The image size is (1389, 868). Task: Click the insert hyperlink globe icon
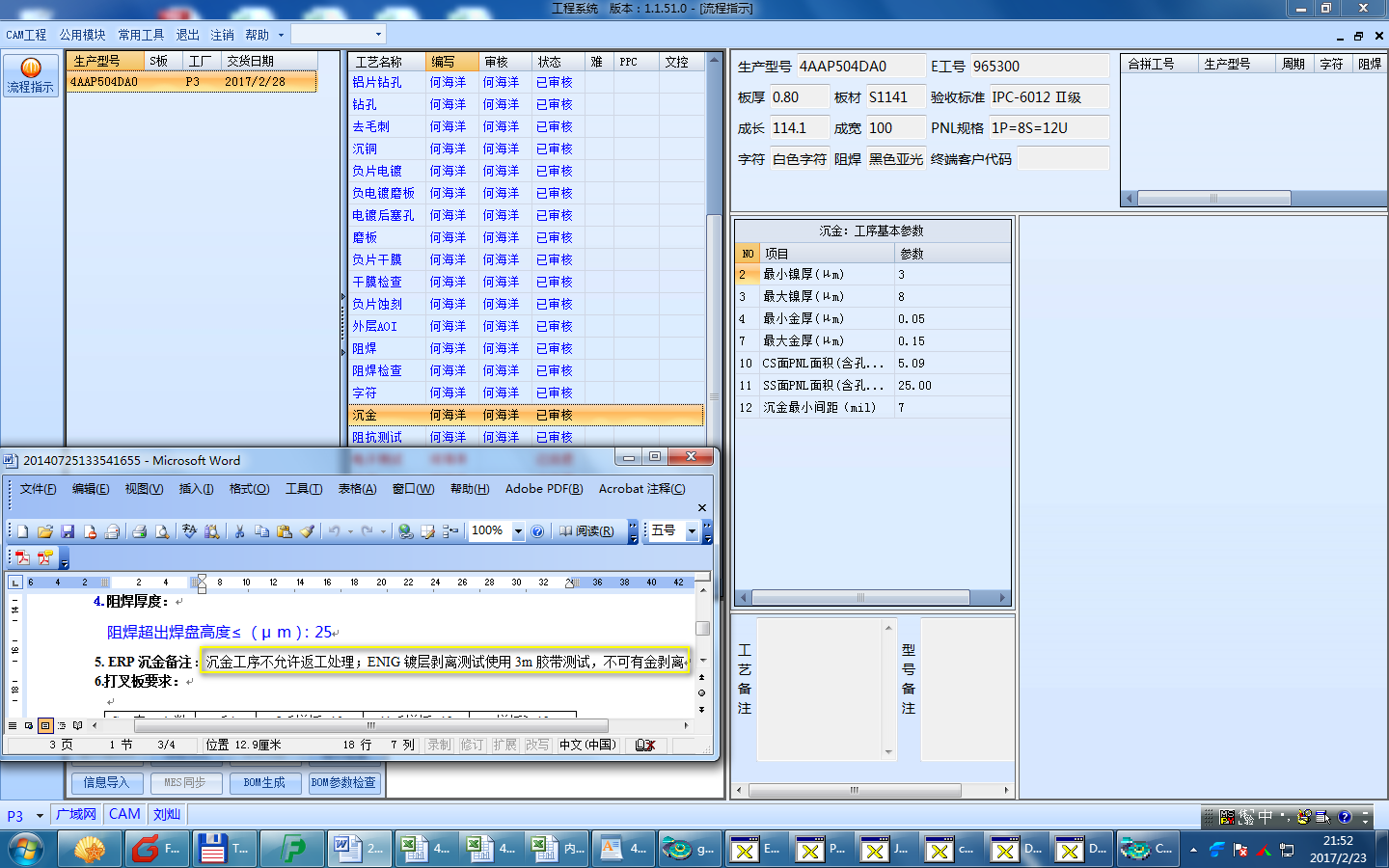[405, 531]
